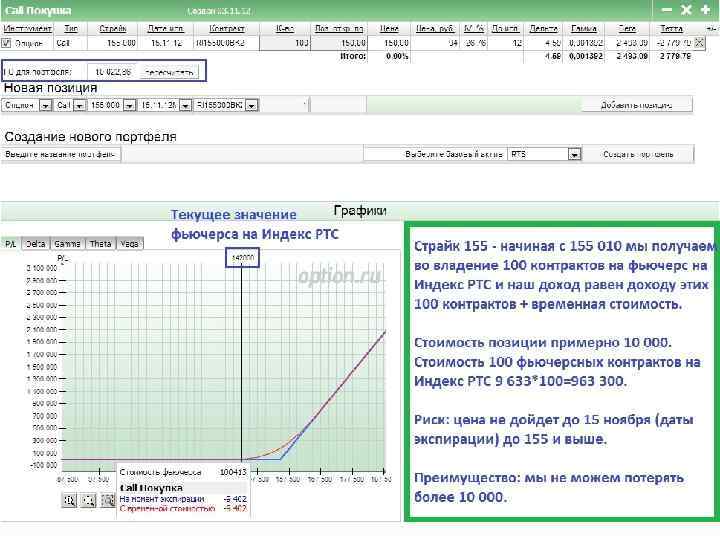Click the пересчитать recalculate button
This screenshot has height=540, width=720.
coord(168,73)
